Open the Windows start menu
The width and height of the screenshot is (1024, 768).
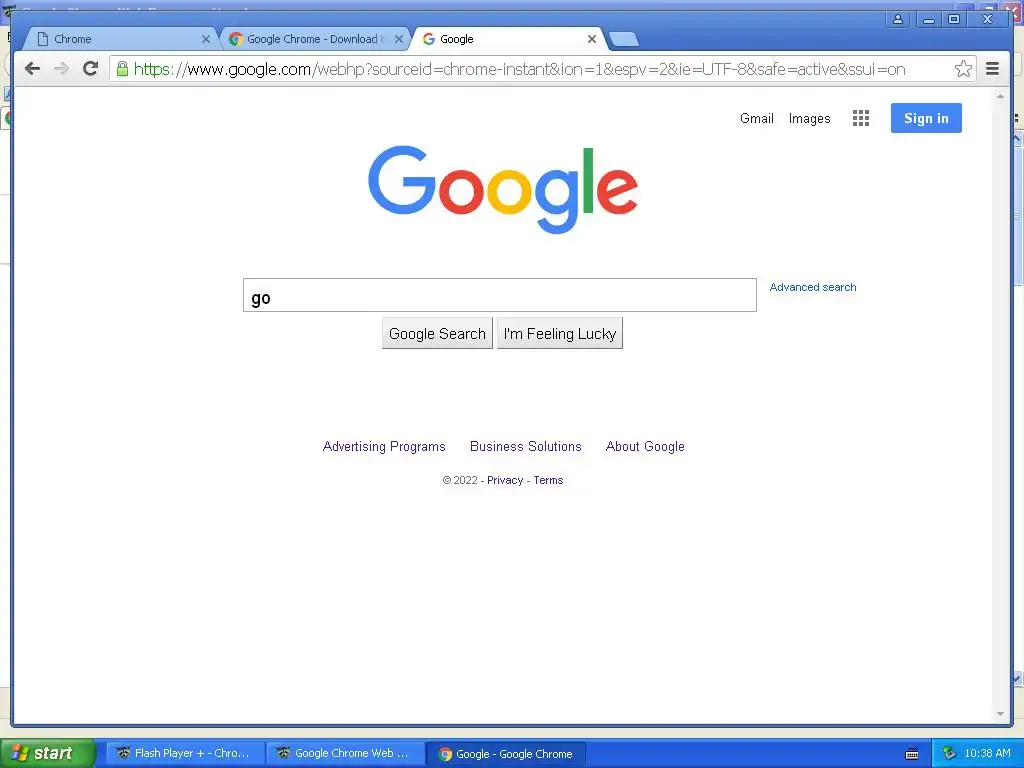(48, 753)
